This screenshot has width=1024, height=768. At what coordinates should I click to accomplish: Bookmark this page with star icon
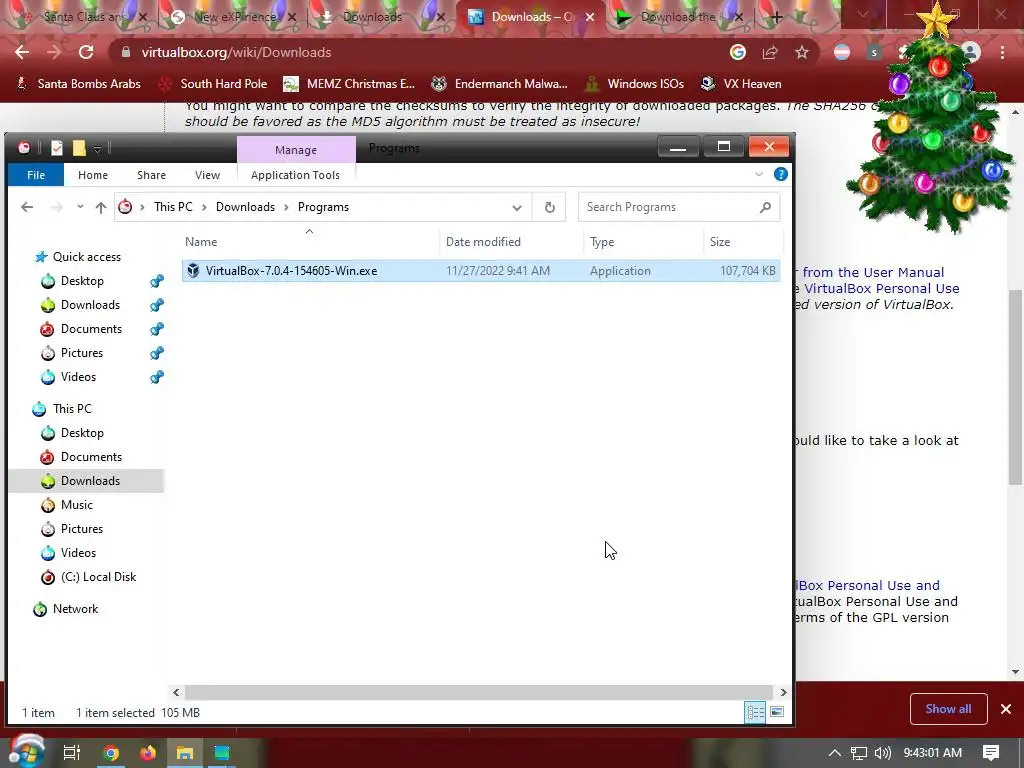point(802,52)
